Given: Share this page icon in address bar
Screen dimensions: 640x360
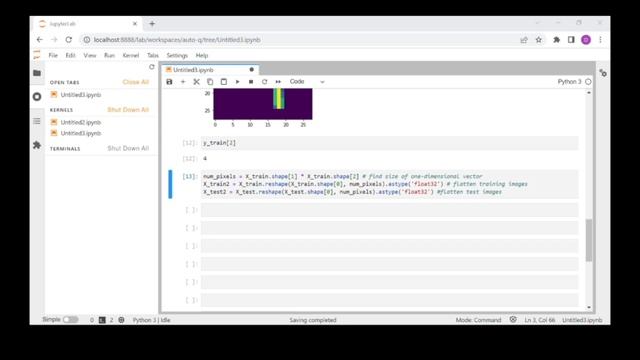Looking at the screenshot, I should click(524, 40).
